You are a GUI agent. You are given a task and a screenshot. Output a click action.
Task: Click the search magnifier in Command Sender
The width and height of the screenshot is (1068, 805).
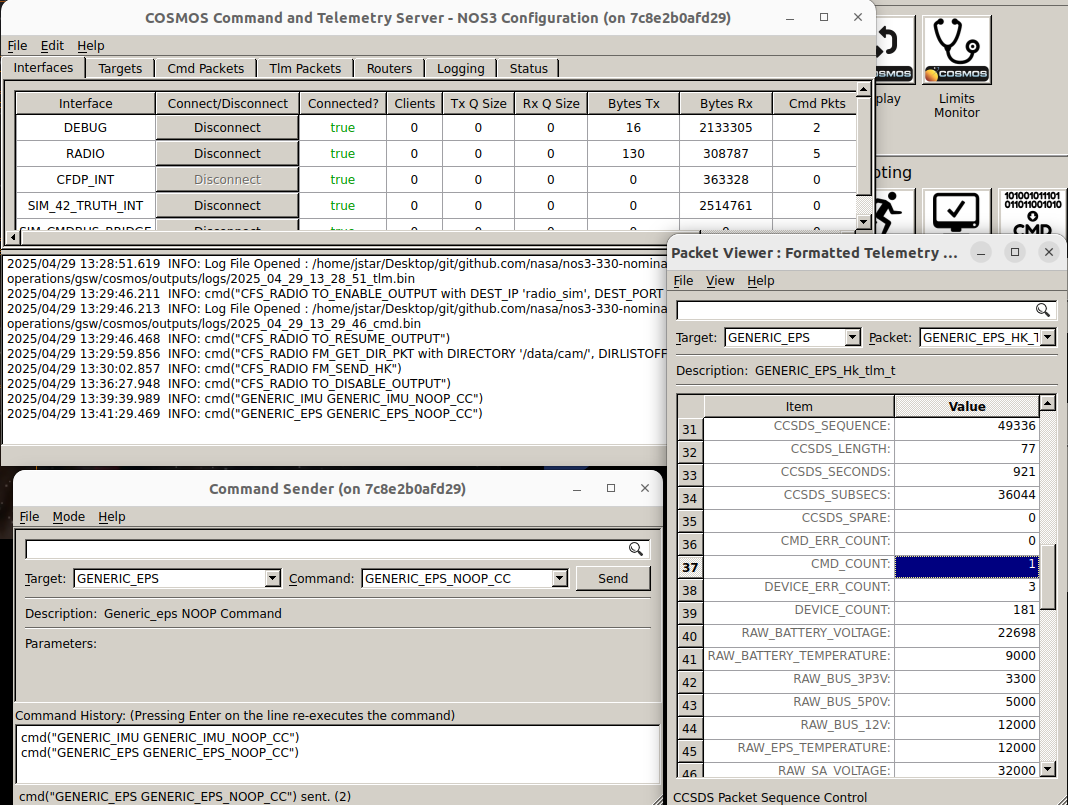point(635,549)
